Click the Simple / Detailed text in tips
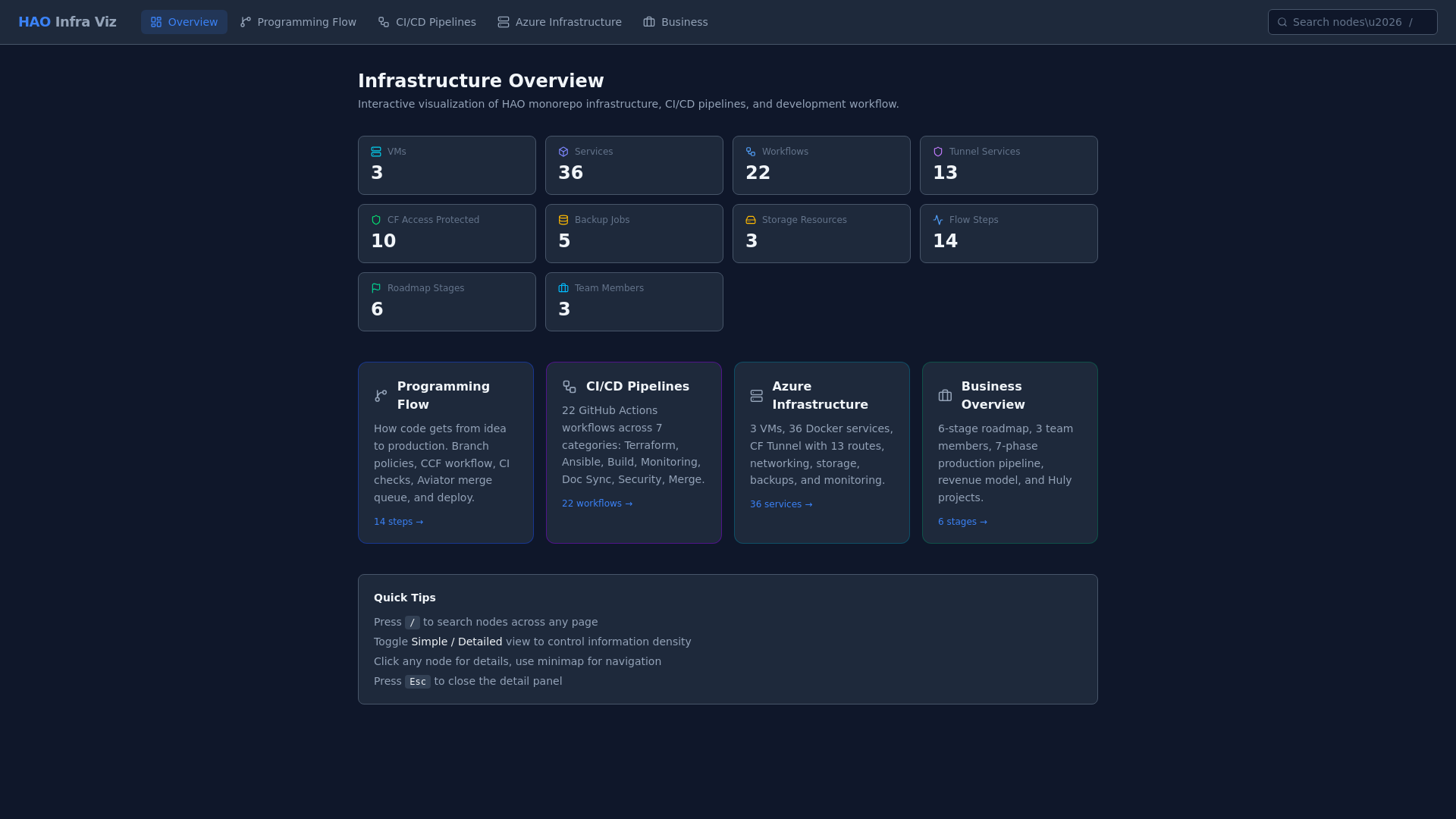Viewport: 1456px width, 819px height. tap(457, 642)
